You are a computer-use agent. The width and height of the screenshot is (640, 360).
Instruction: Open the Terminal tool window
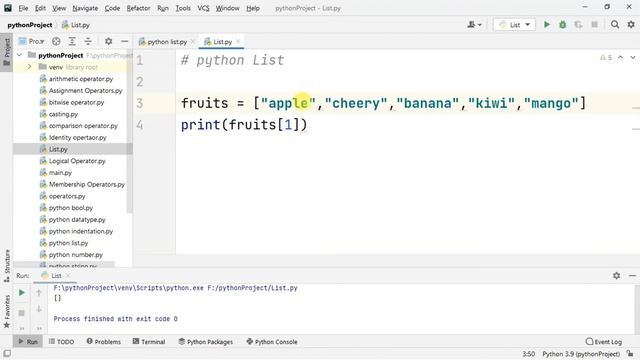pos(149,342)
